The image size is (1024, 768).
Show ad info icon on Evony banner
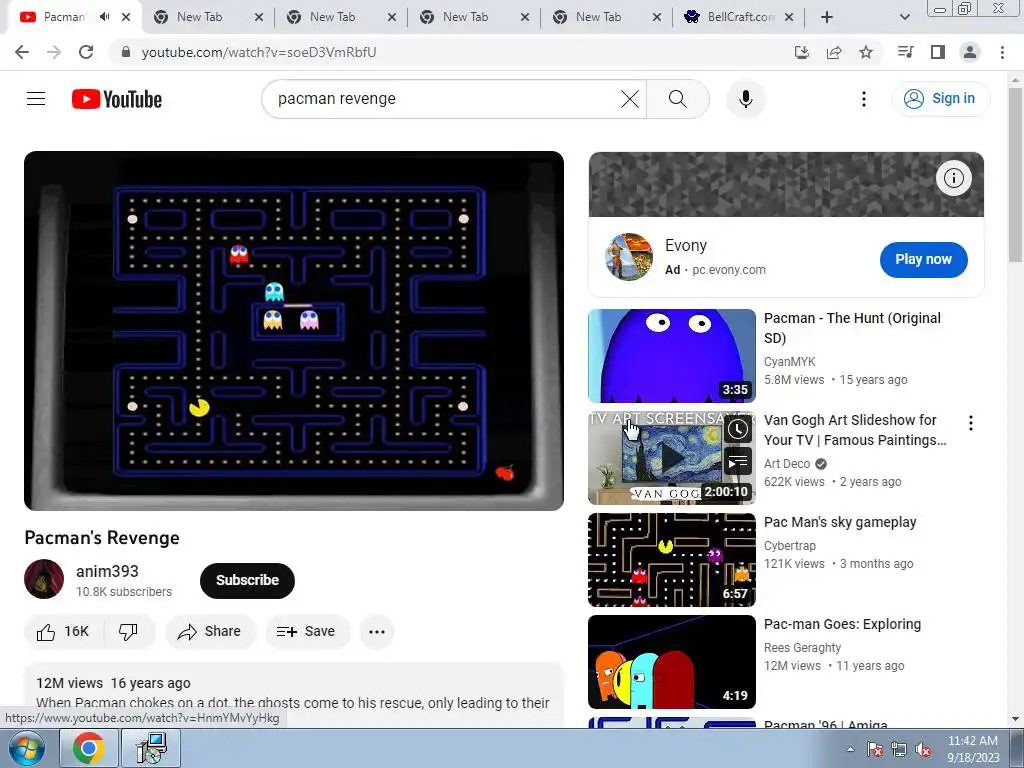953,178
